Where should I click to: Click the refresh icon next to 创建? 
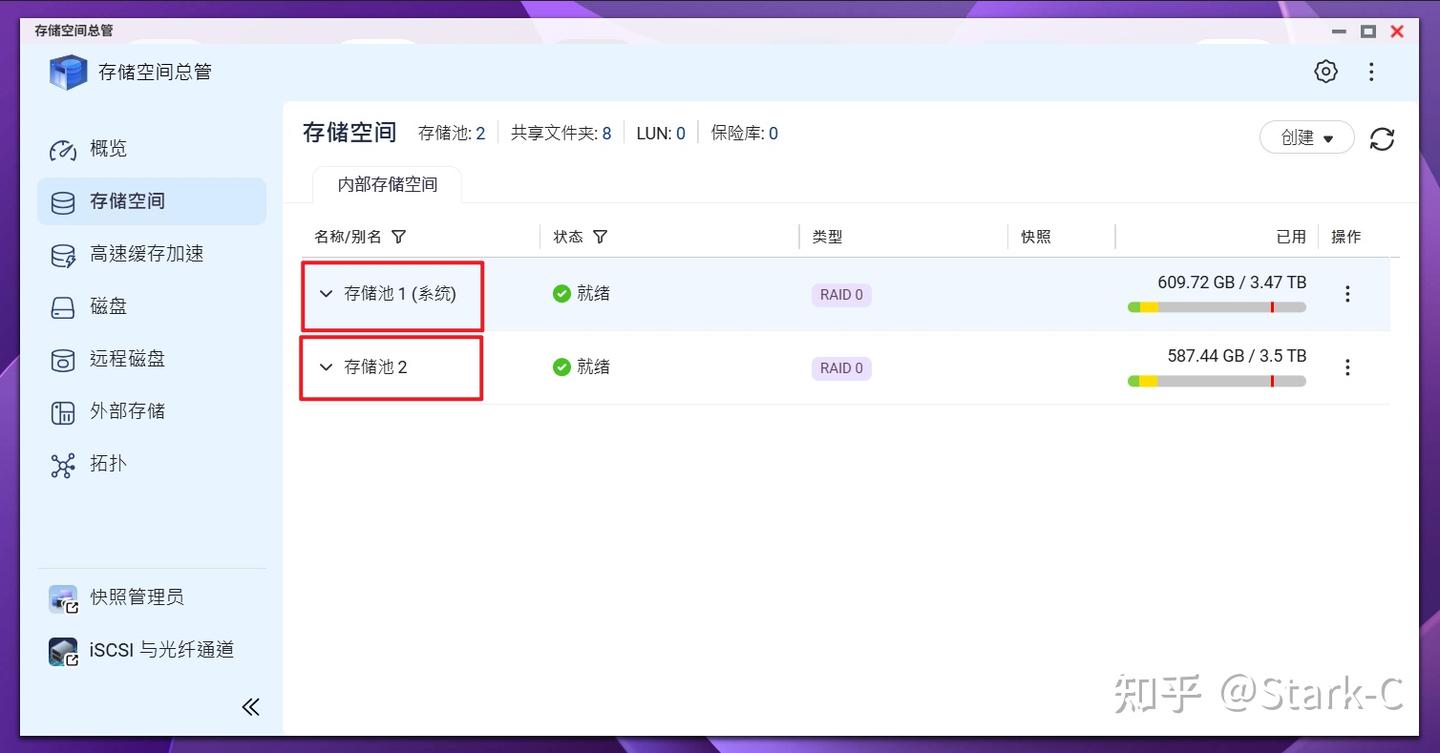point(1382,139)
